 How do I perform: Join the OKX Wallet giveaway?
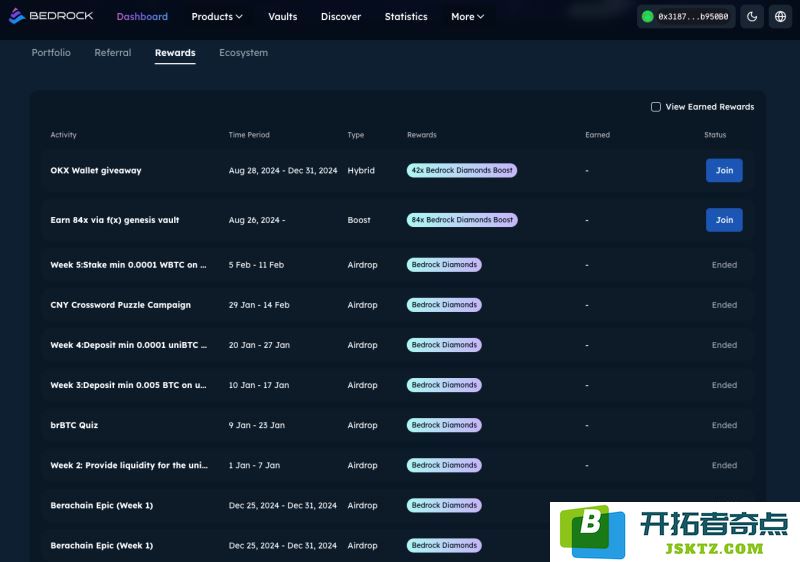click(724, 170)
